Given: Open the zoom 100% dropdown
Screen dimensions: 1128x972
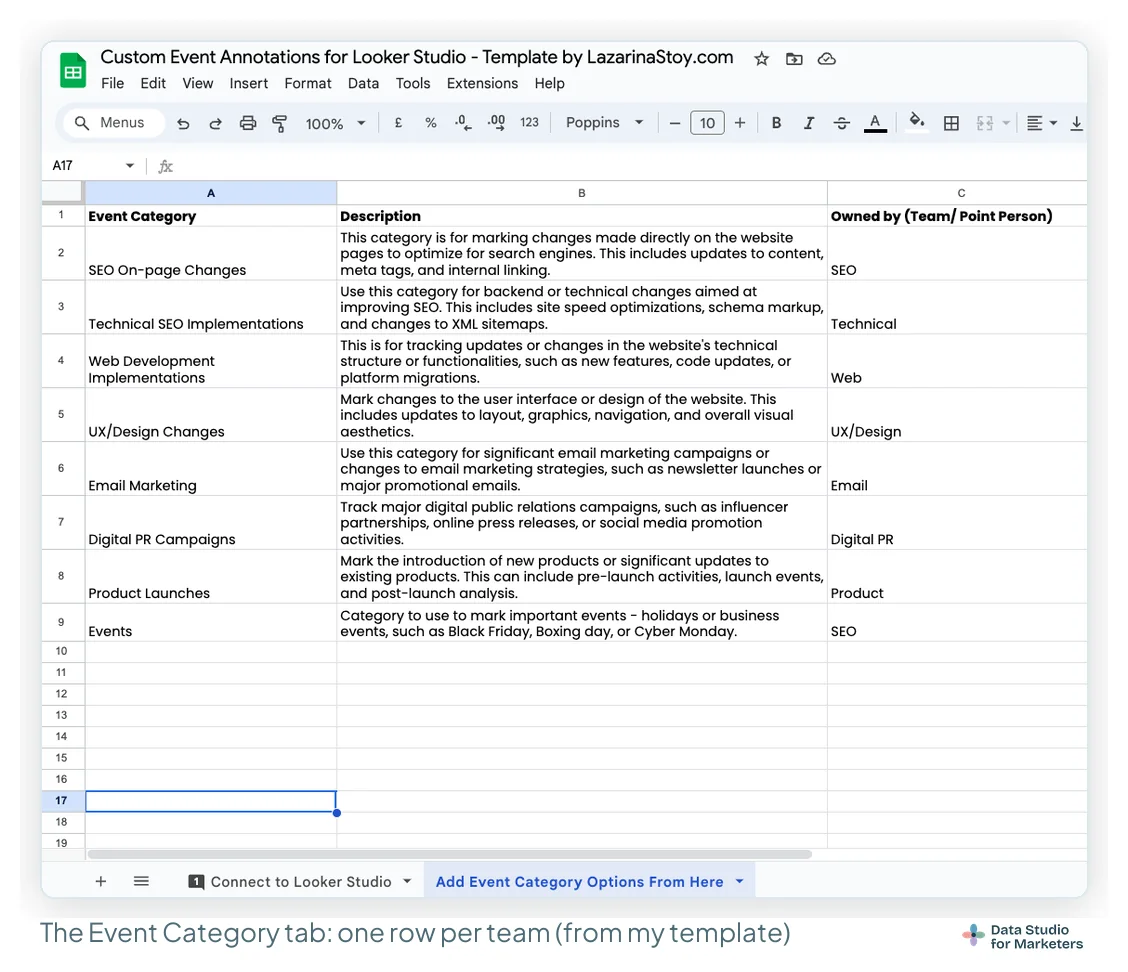Looking at the screenshot, I should coord(335,124).
